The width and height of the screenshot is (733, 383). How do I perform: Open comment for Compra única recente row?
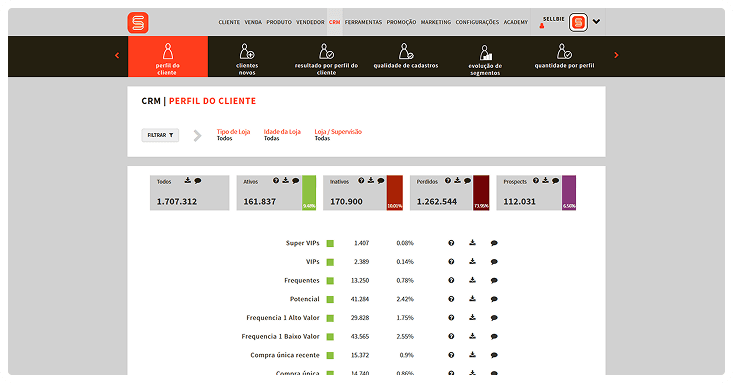[x=494, y=355]
